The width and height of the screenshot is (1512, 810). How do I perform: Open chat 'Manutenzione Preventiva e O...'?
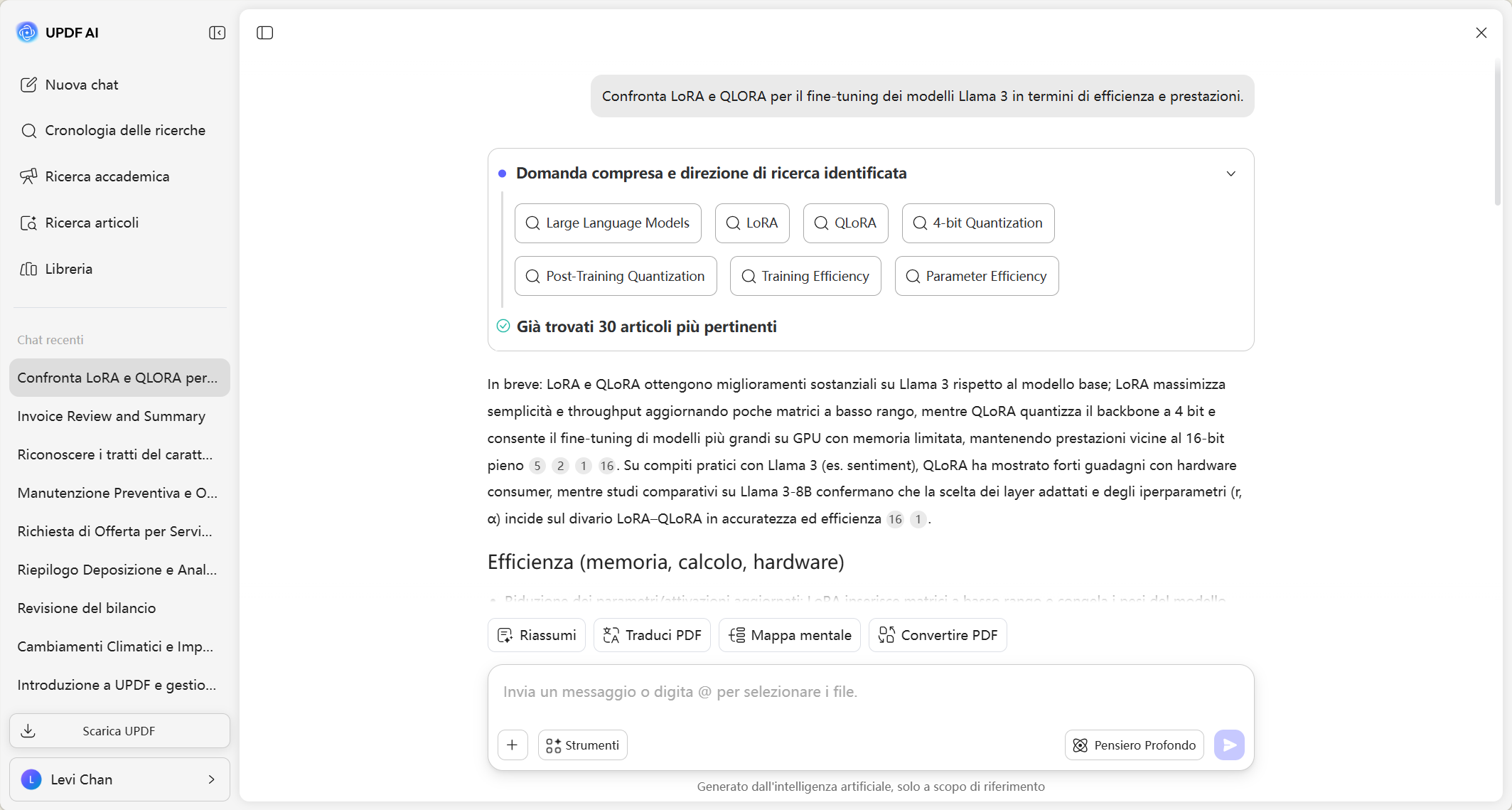pyautogui.click(x=119, y=493)
